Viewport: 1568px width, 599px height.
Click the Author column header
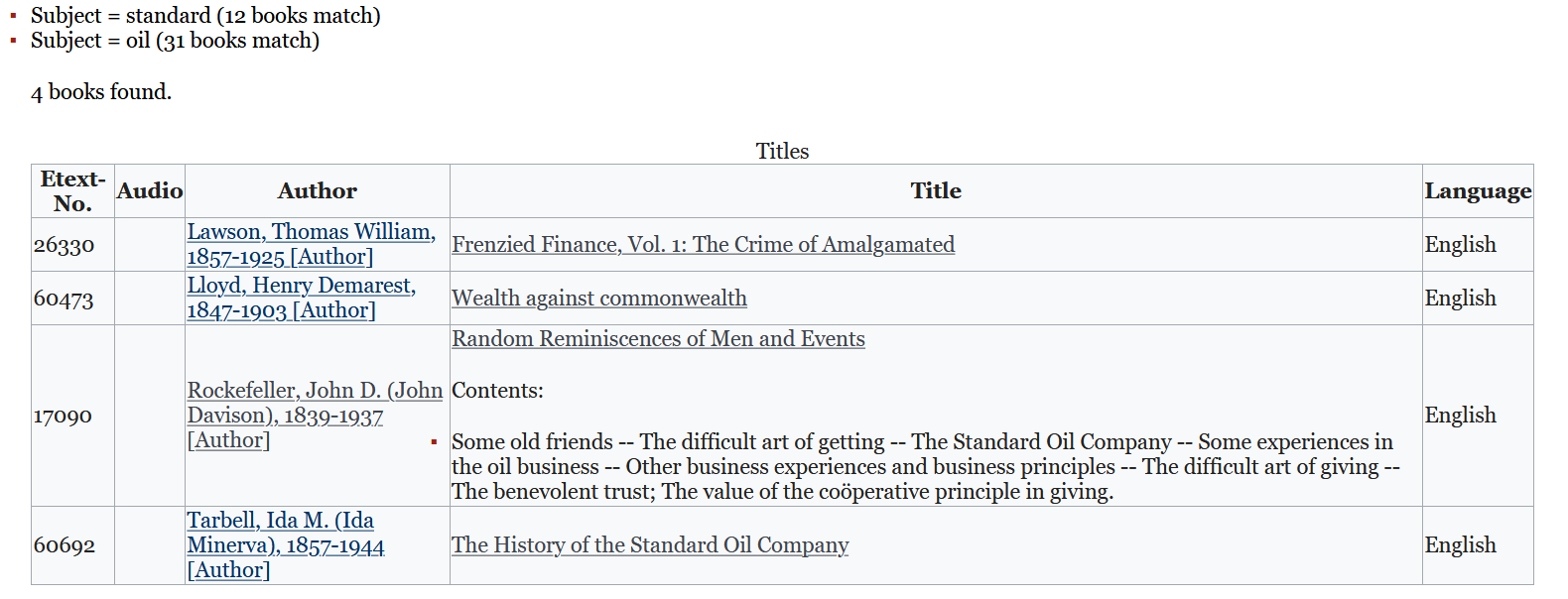[318, 191]
